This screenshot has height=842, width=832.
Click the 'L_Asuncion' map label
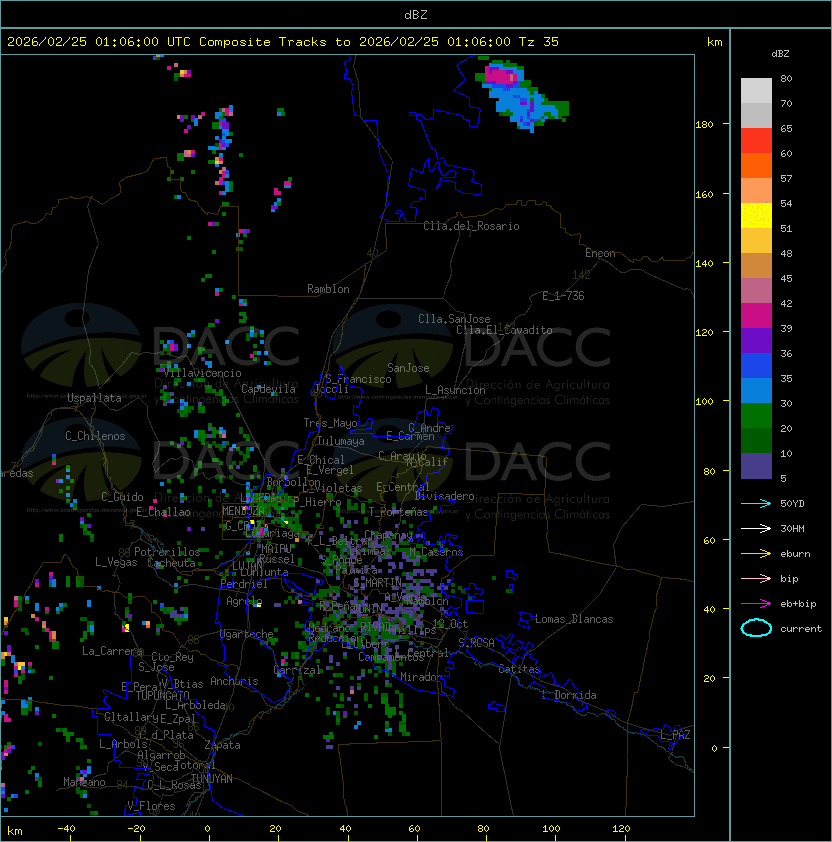click(455, 390)
